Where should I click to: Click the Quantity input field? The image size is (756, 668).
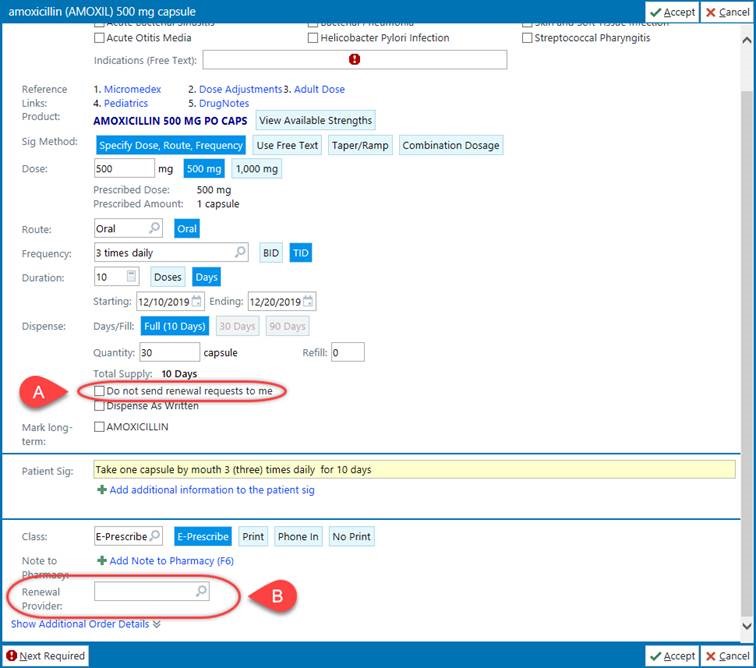169,352
